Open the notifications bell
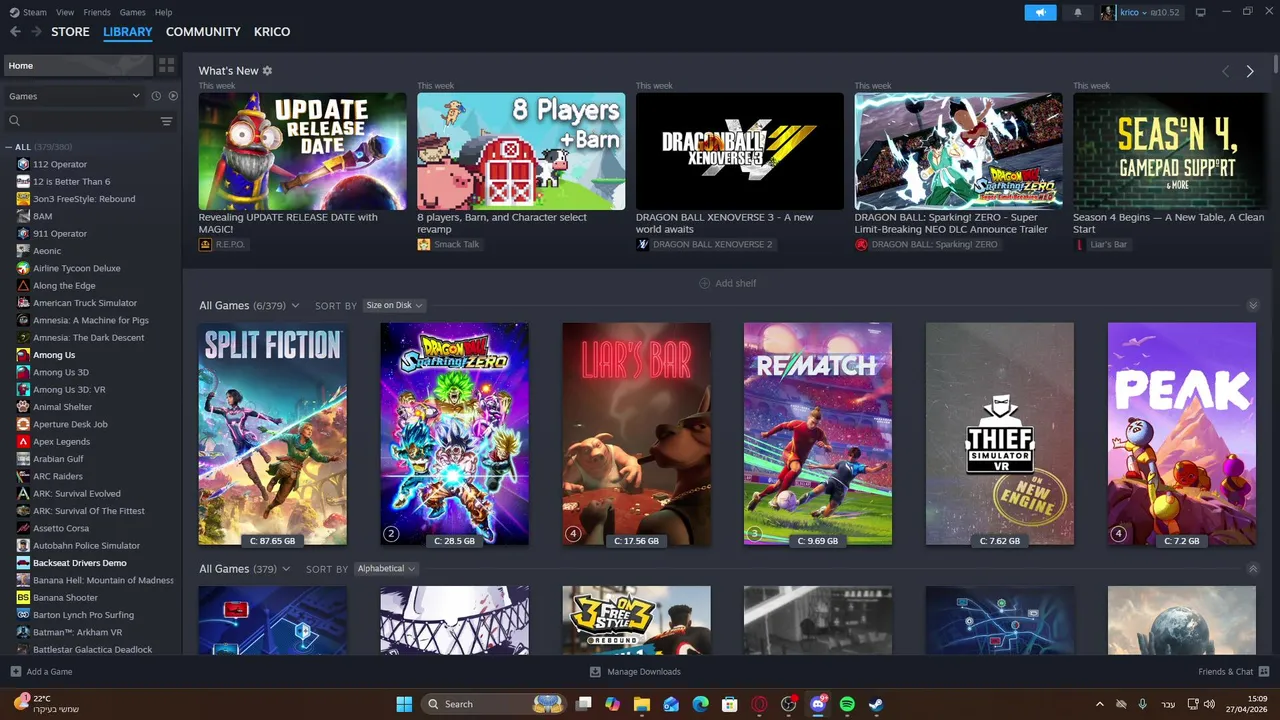 click(1078, 12)
